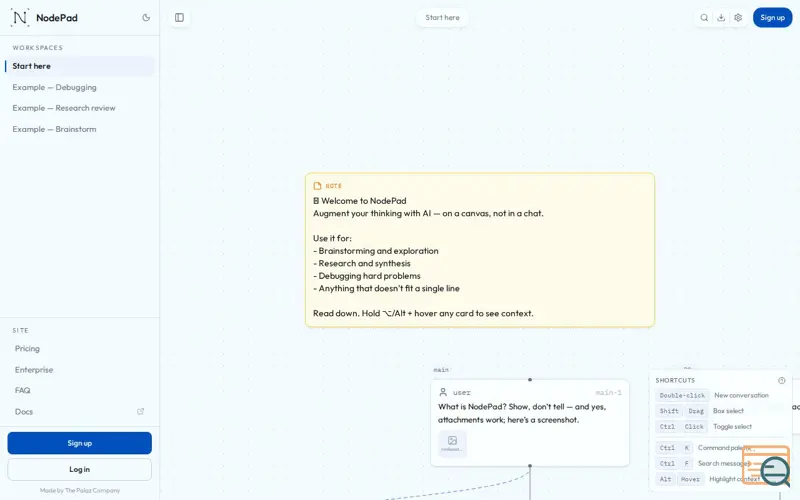Click the 'main' branch label above card
The width and height of the screenshot is (800, 500).
tap(441, 369)
